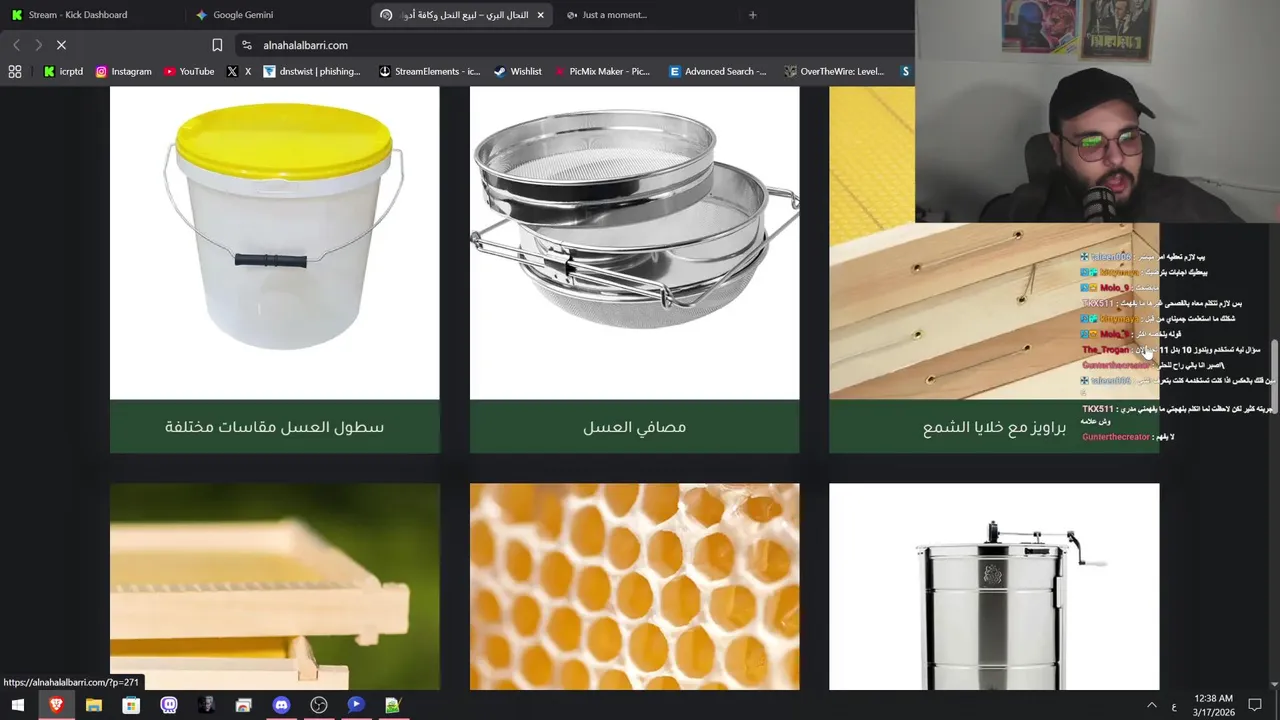Image resolution: width=1280 pixels, height=720 pixels.
Task: Open the Steam Wishlist bookmark
Action: point(517,71)
